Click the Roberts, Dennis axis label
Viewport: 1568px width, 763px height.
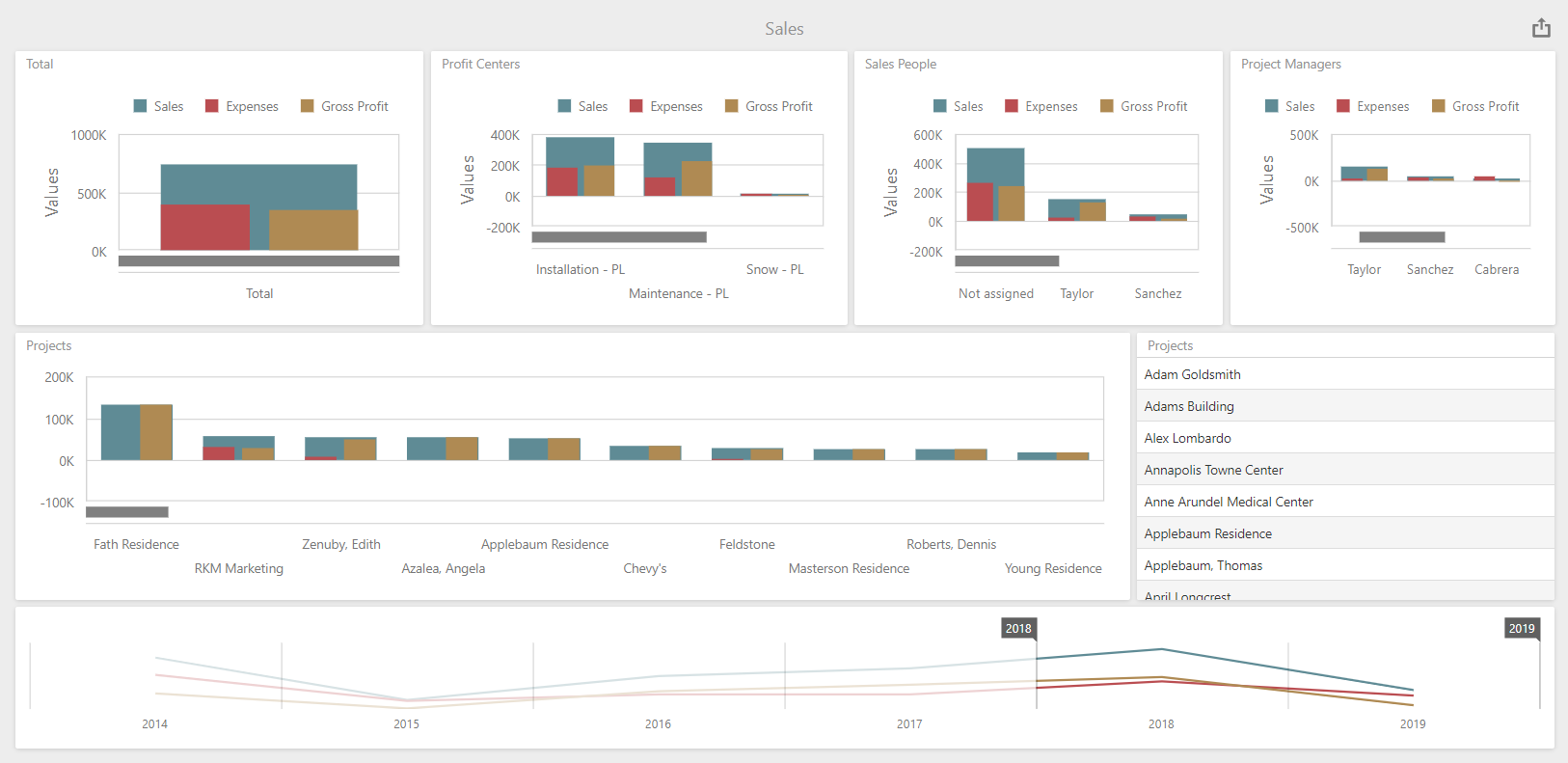pos(951,544)
